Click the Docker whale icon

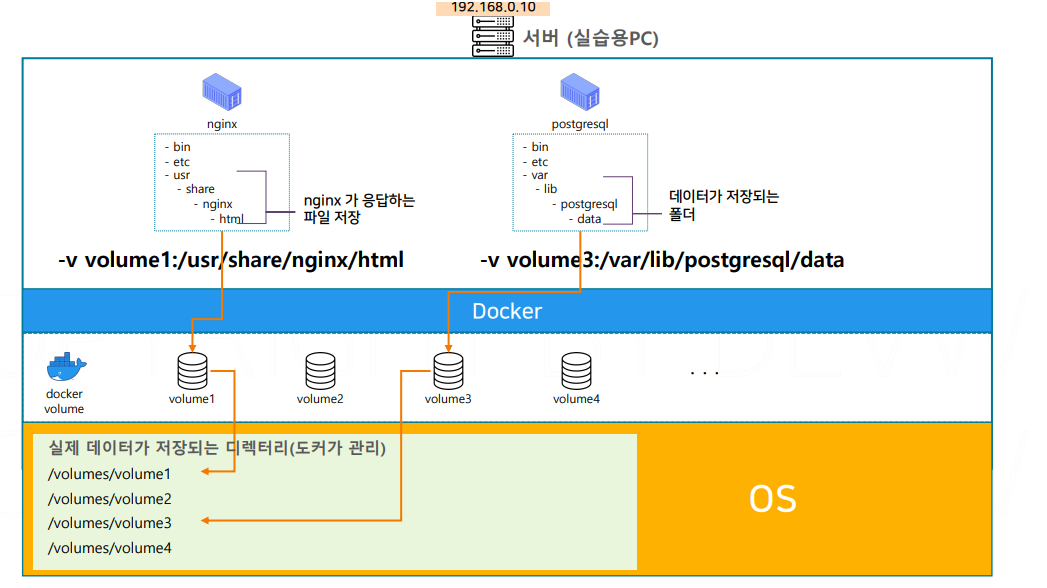coord(66,367)
